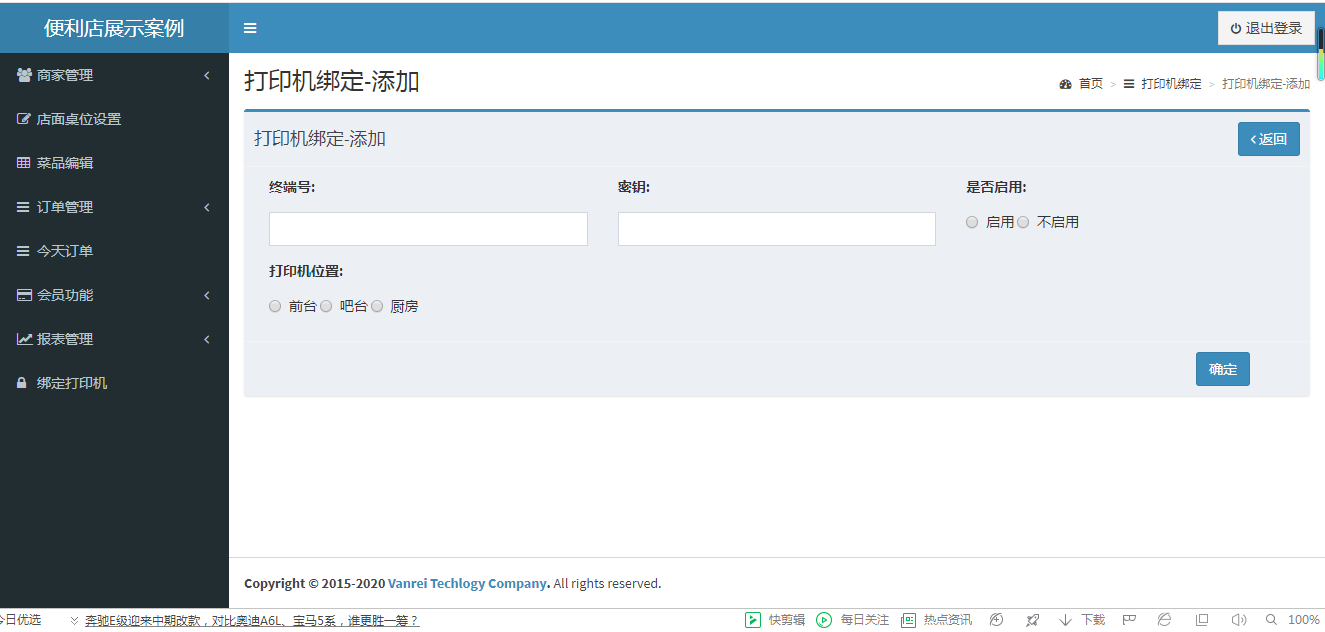The image size is (1325, 632).
Task: Open the Vanrei Techlogy Company link
Action: coord(468,583)
